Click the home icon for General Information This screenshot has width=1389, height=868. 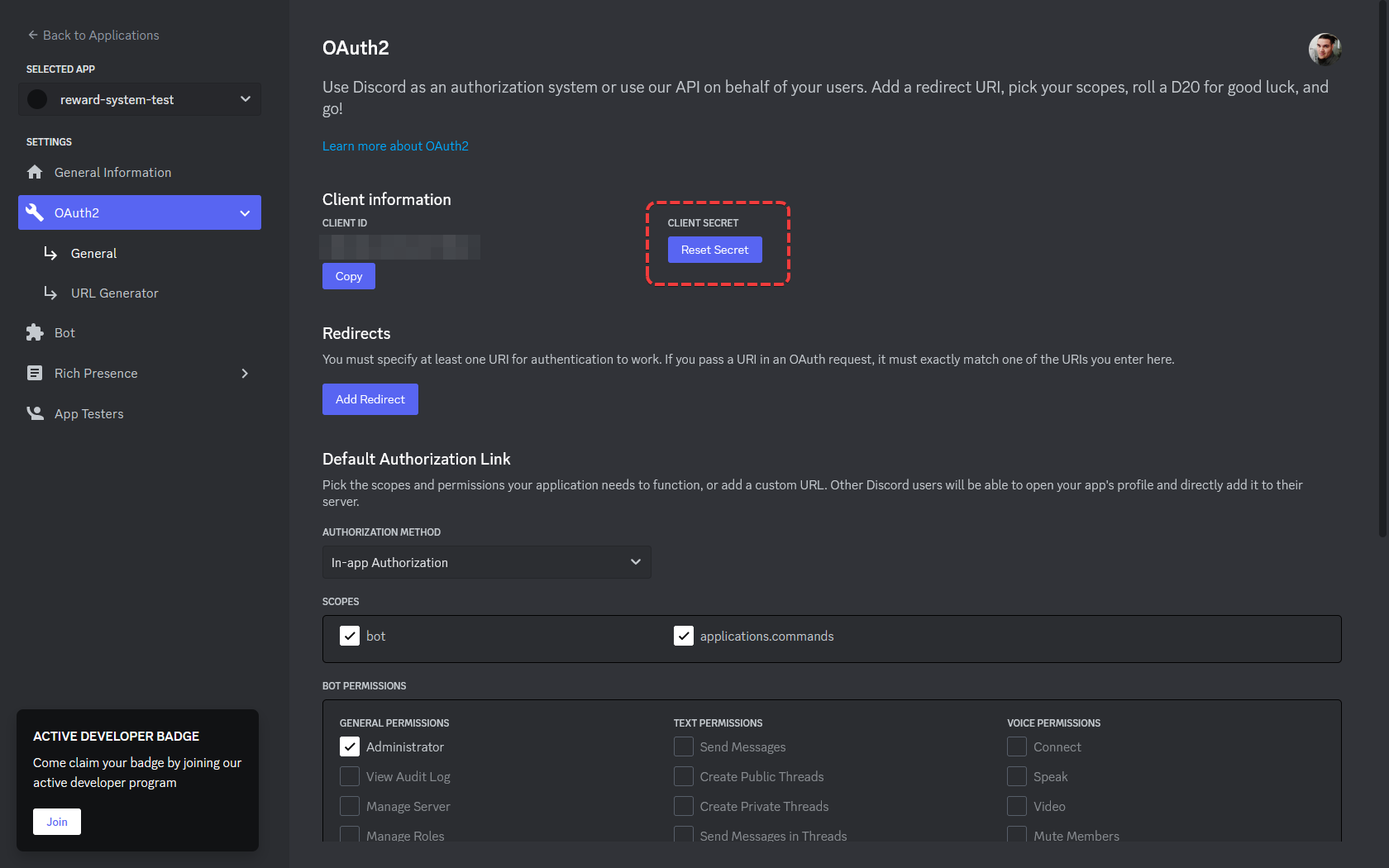tap(35, 172)
